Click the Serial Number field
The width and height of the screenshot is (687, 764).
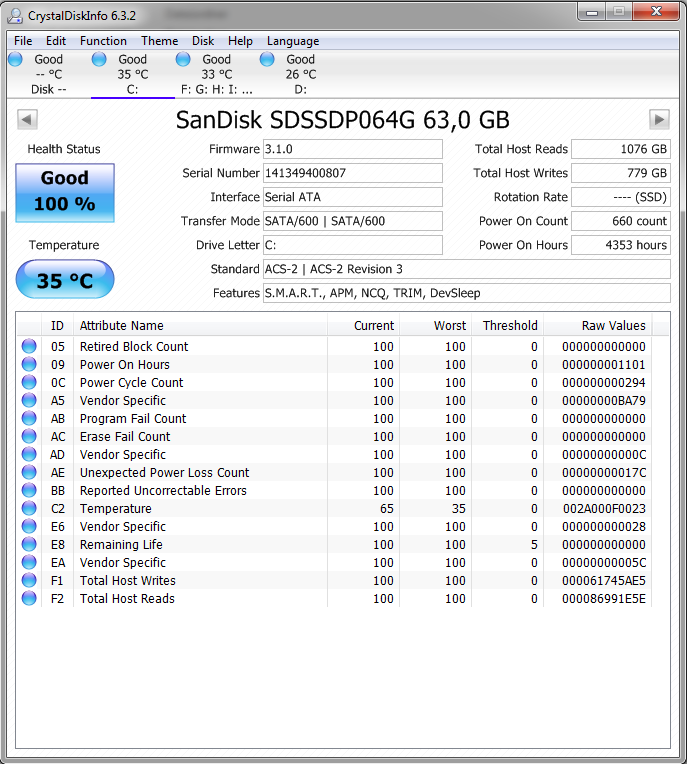tap(353, 173)
